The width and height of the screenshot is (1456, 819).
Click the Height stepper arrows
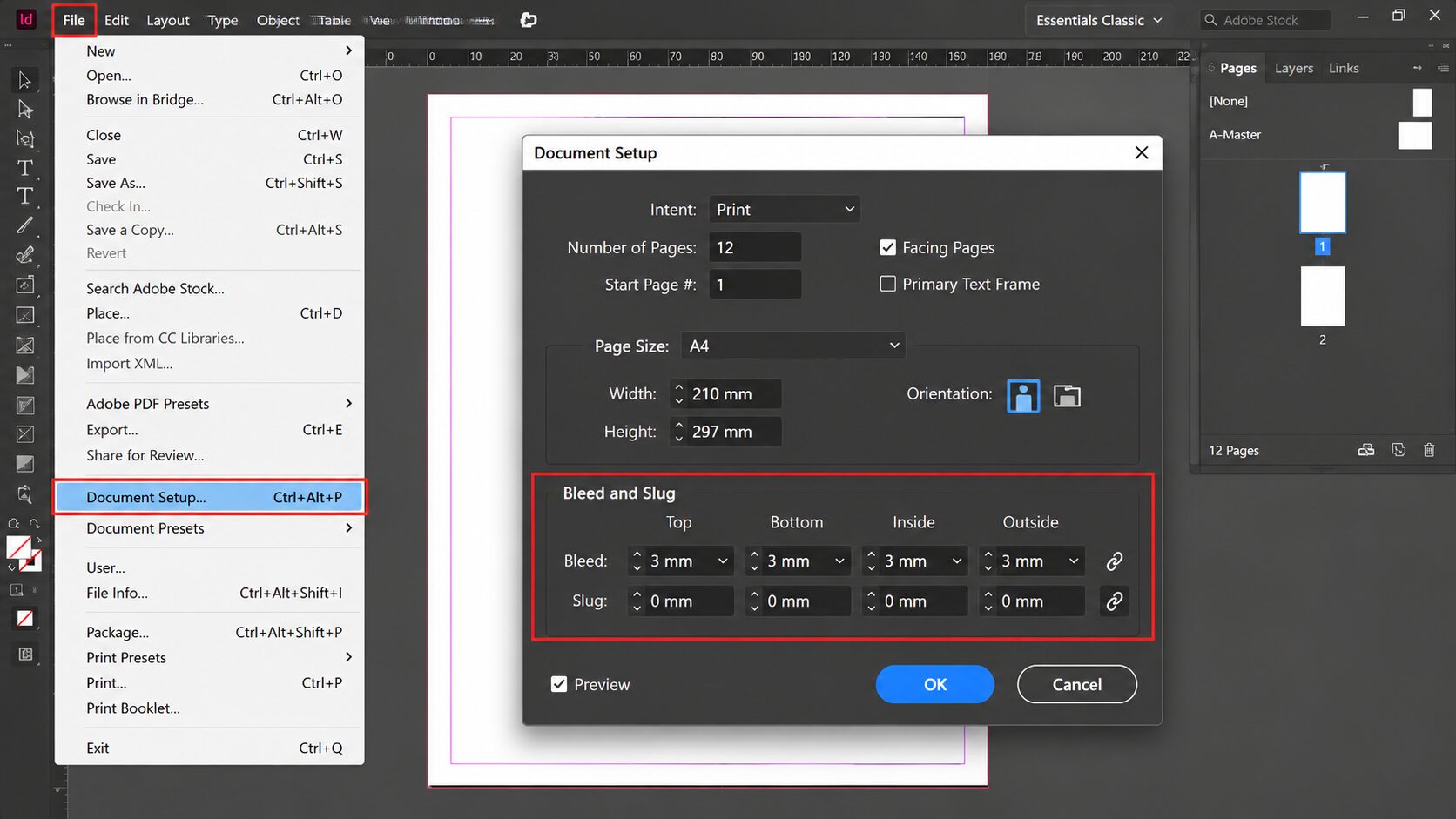(x=678, y=432)
